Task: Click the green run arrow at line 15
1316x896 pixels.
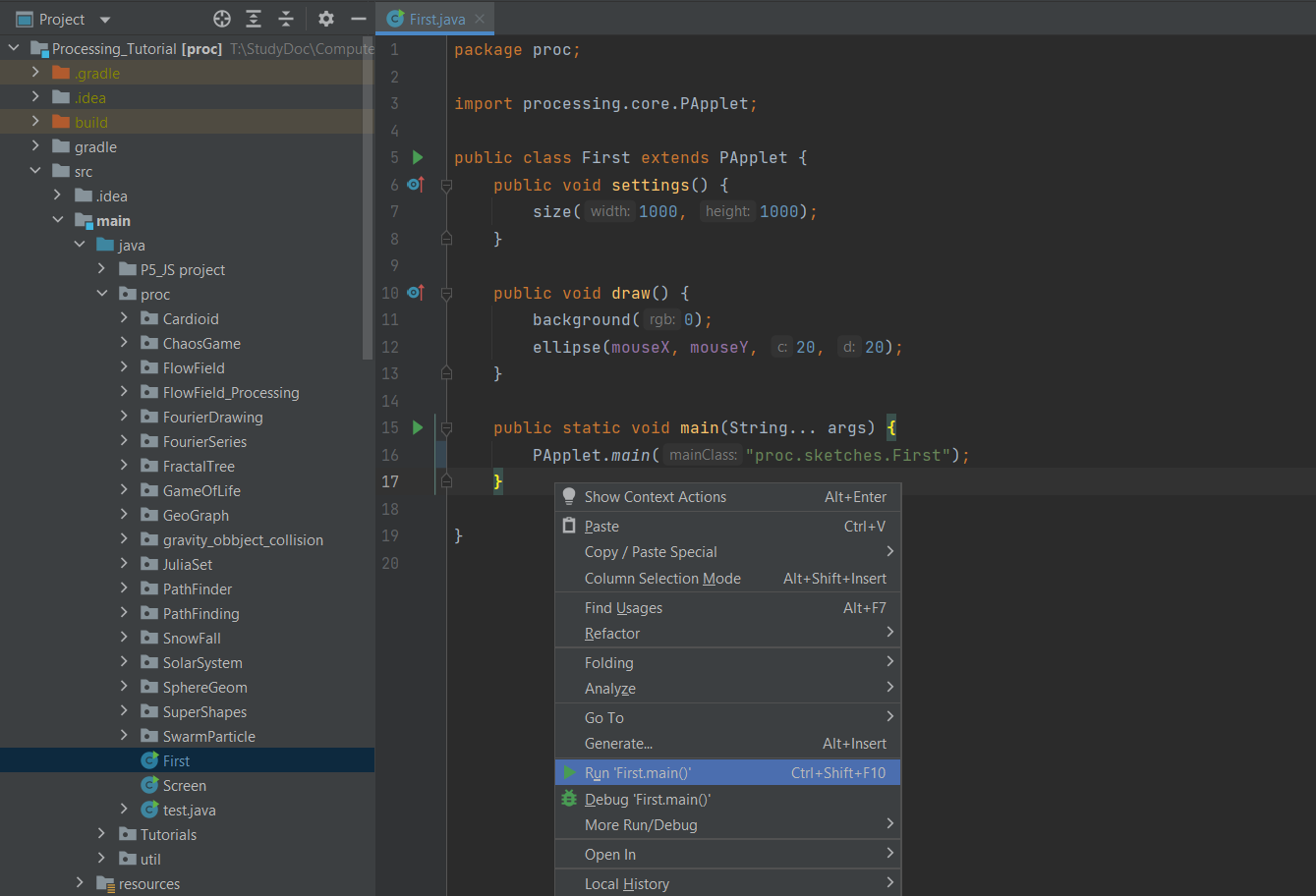Action: (418, 427)
